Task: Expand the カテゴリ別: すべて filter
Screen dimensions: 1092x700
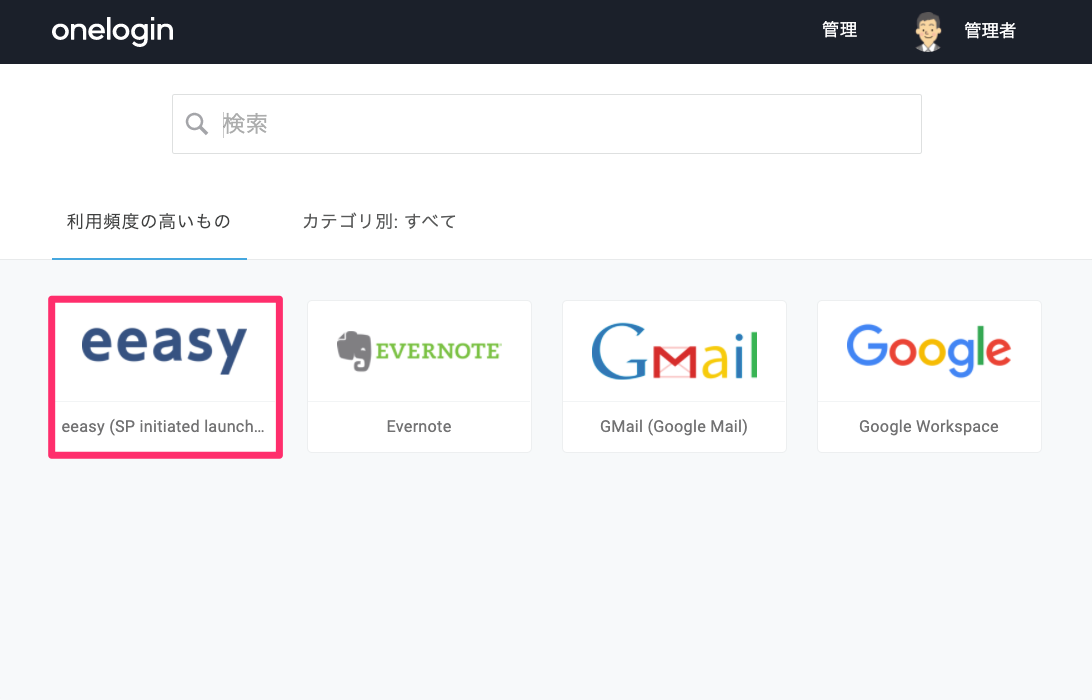Action: coord(380,221)
